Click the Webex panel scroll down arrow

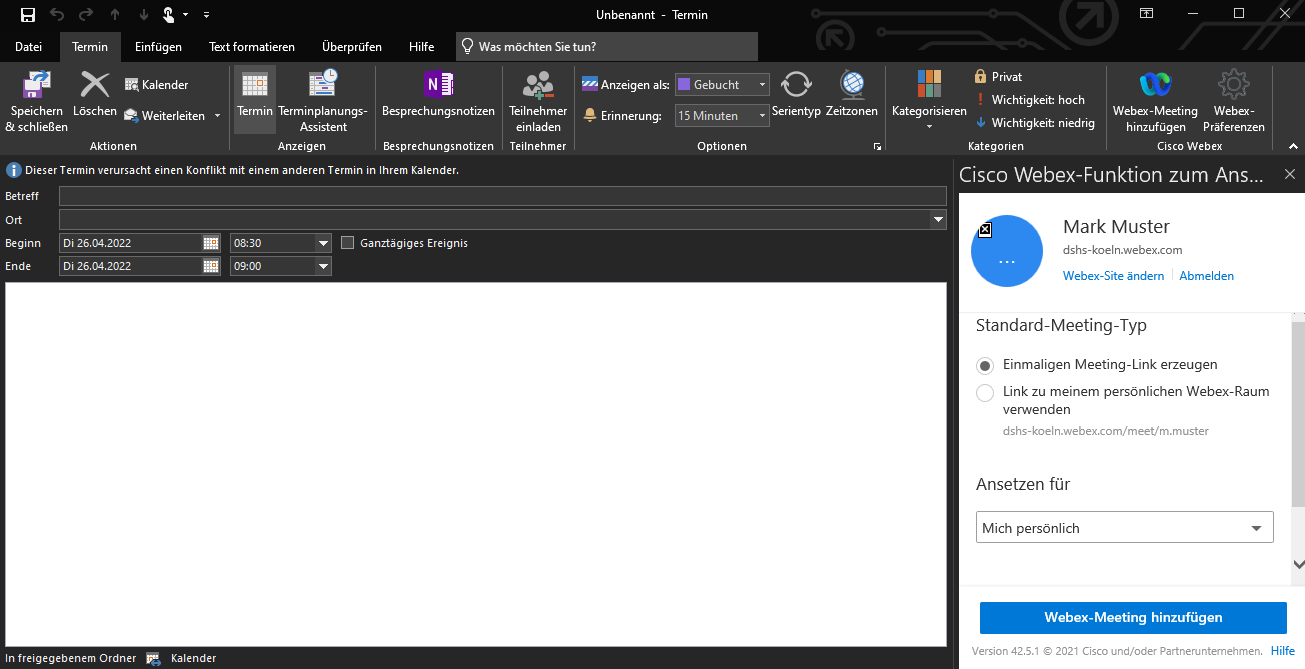[x=1298, y=565]
